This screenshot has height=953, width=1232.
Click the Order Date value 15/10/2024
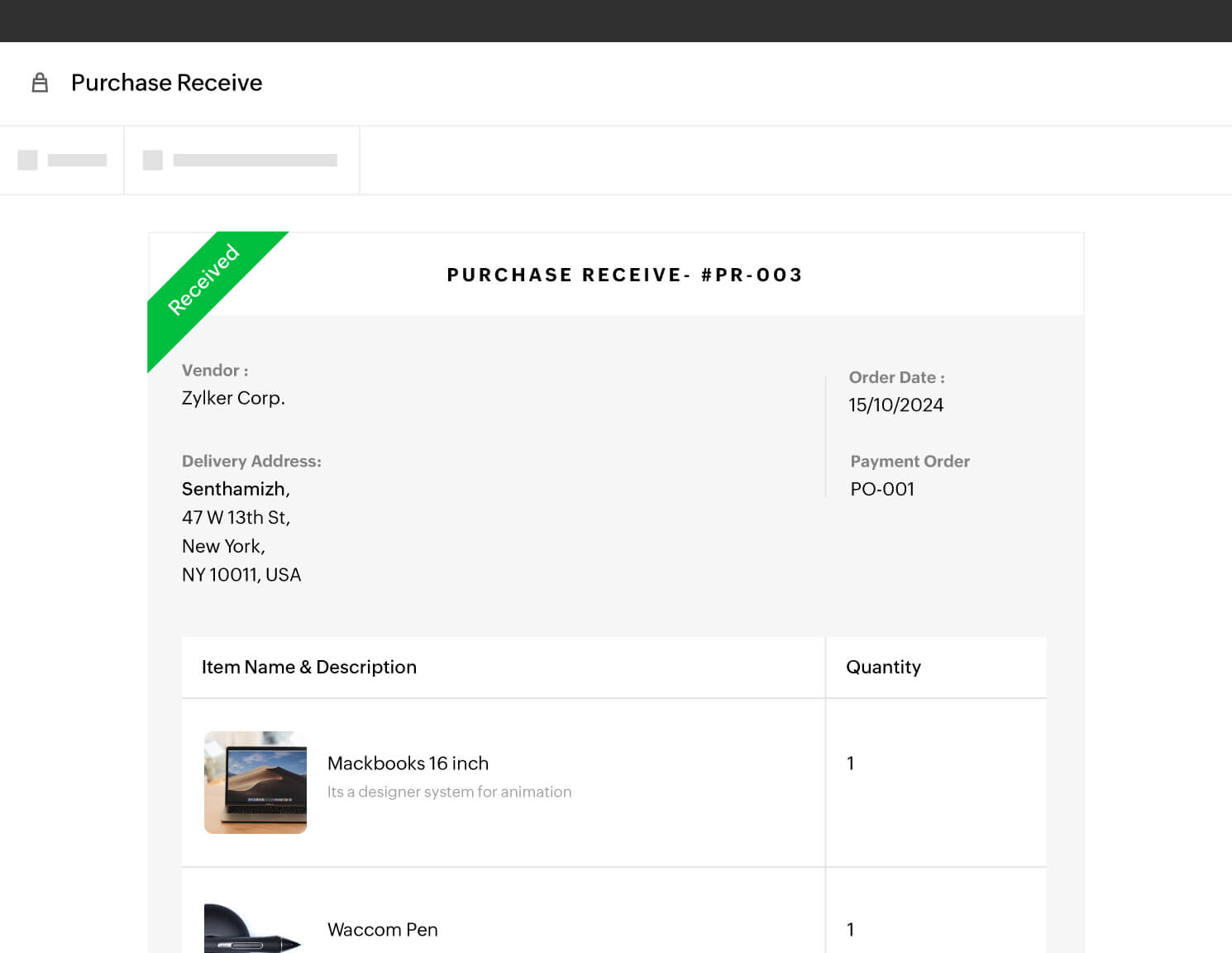coord(896,405)
